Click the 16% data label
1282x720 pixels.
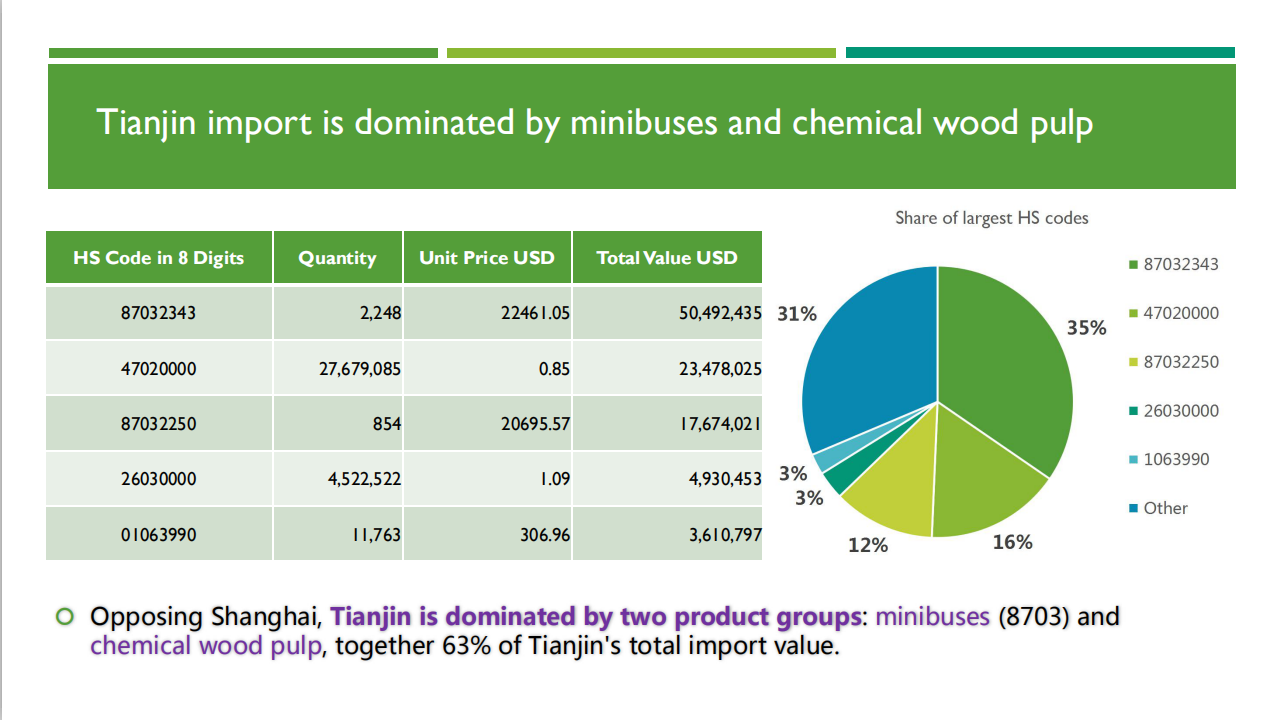pyautogui.click(x=1012, y=542)
